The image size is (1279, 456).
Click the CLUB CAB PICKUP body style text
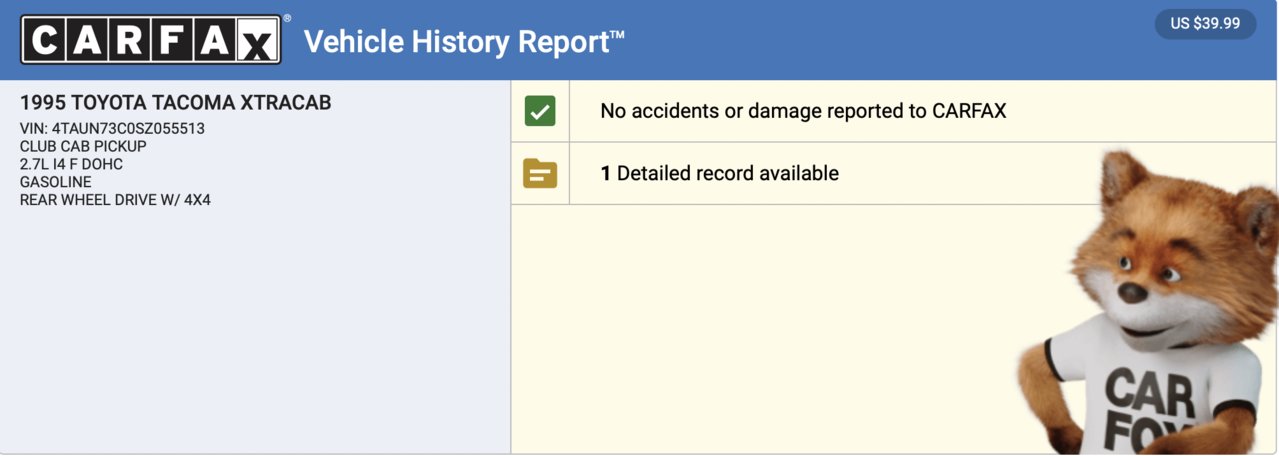(x=83, y=147)
